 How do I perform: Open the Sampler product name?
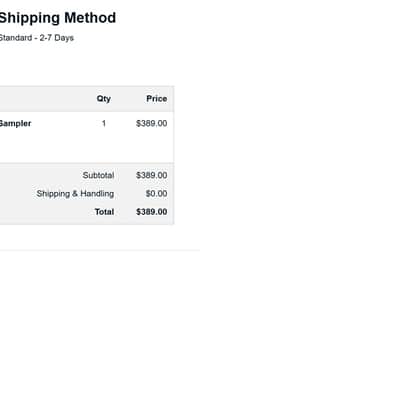click(x=15, y=124)
